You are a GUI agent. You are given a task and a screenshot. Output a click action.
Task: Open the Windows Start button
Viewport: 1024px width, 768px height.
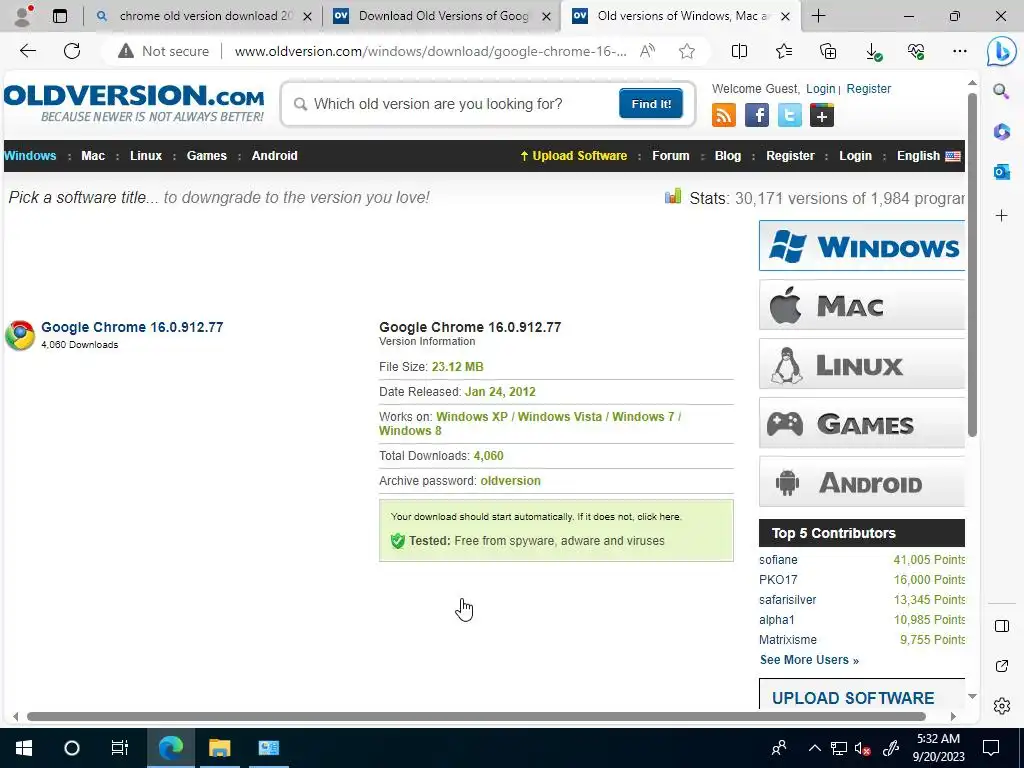click(24, 748)
